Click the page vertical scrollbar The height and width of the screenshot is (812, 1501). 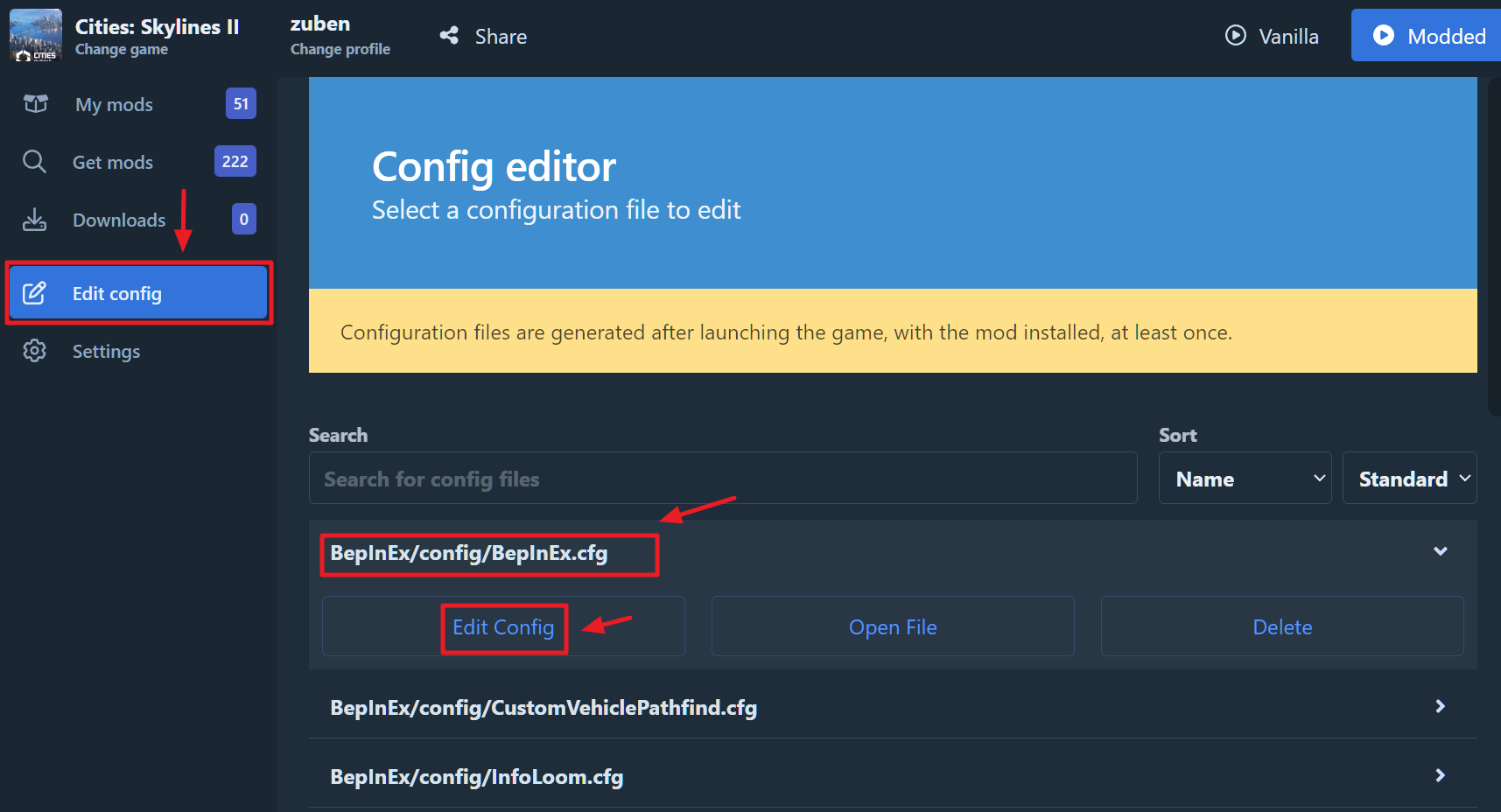(x=1494, y=246)
